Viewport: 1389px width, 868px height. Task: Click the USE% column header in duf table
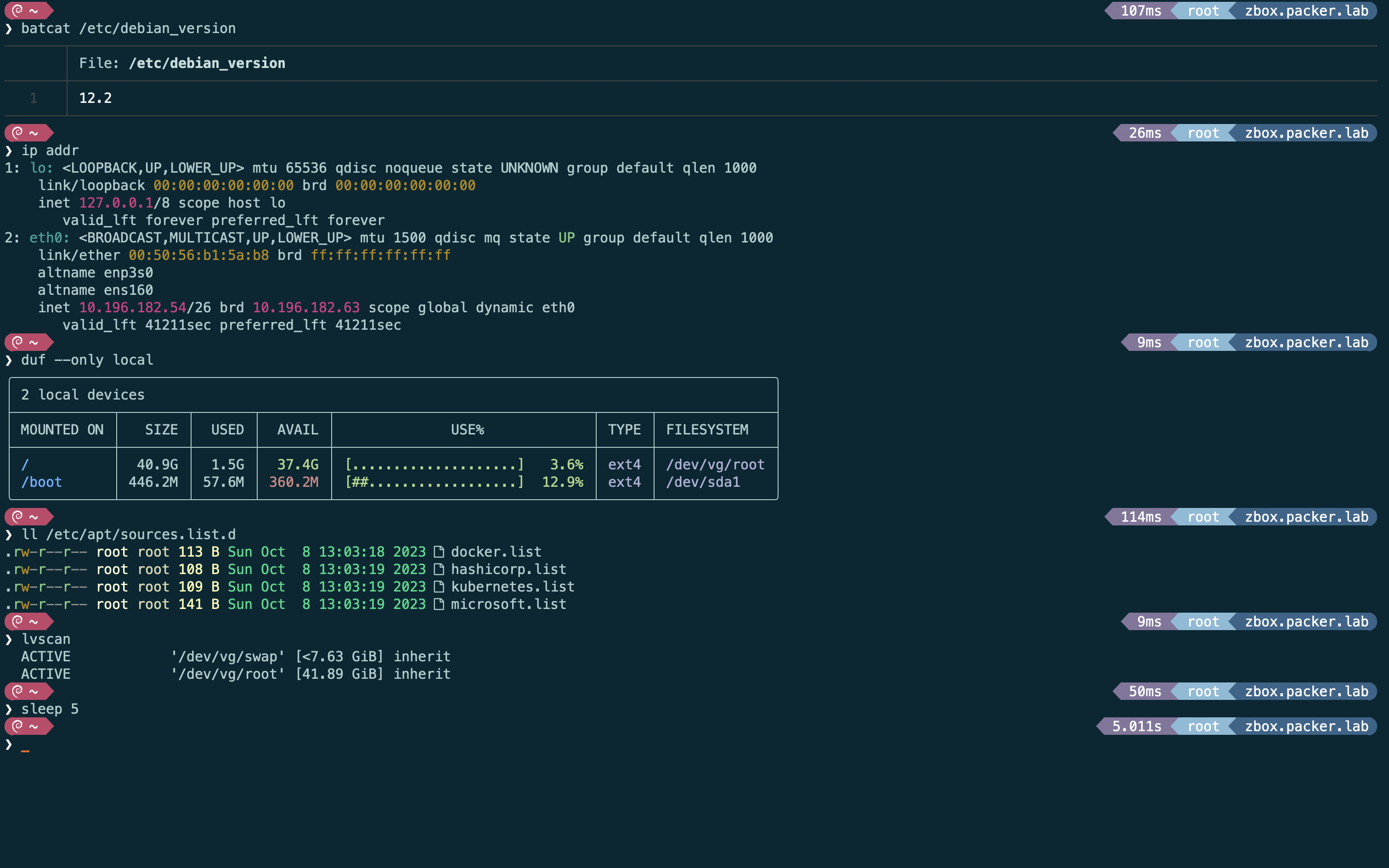(x=467, y=429)
